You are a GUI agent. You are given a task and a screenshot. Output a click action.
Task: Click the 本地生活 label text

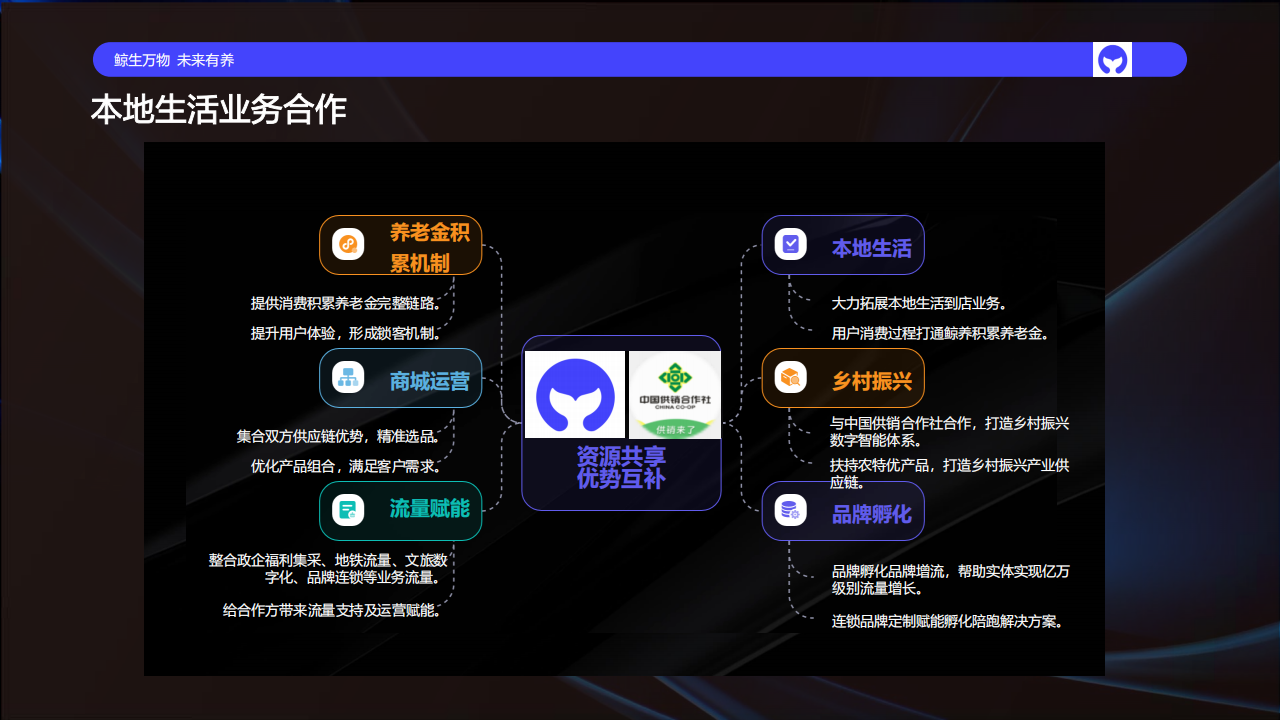tap(872, 248)
